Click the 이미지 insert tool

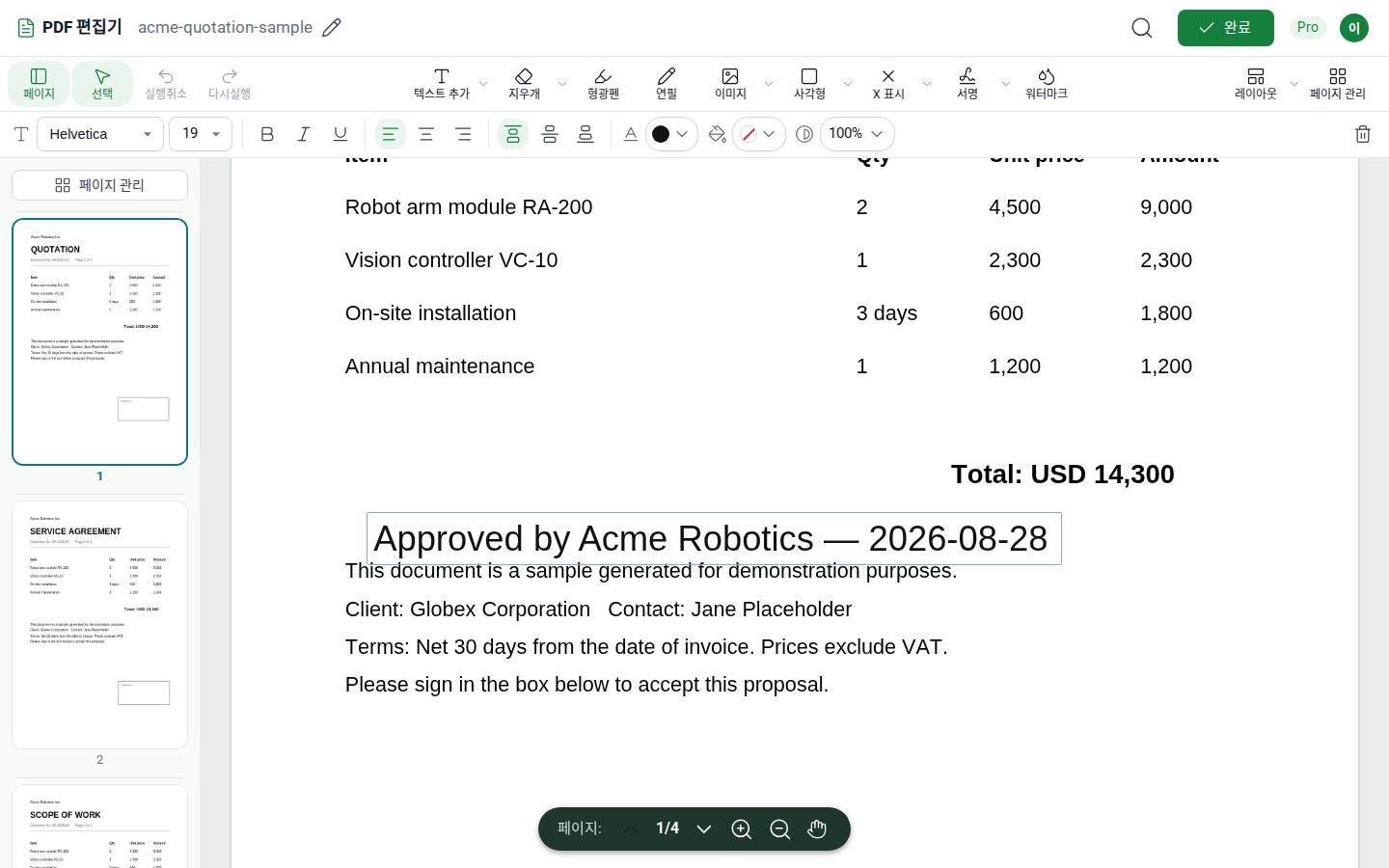(x=730, y=84)
